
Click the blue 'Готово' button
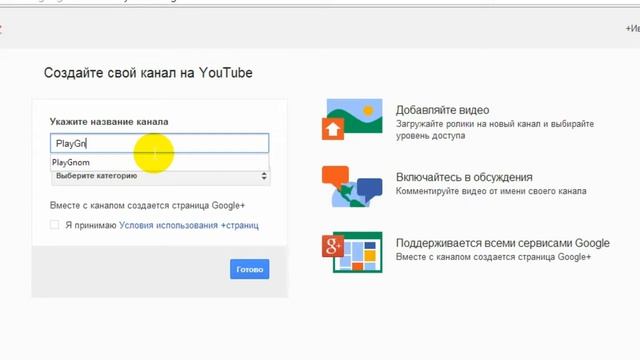[x=249, y=269]
